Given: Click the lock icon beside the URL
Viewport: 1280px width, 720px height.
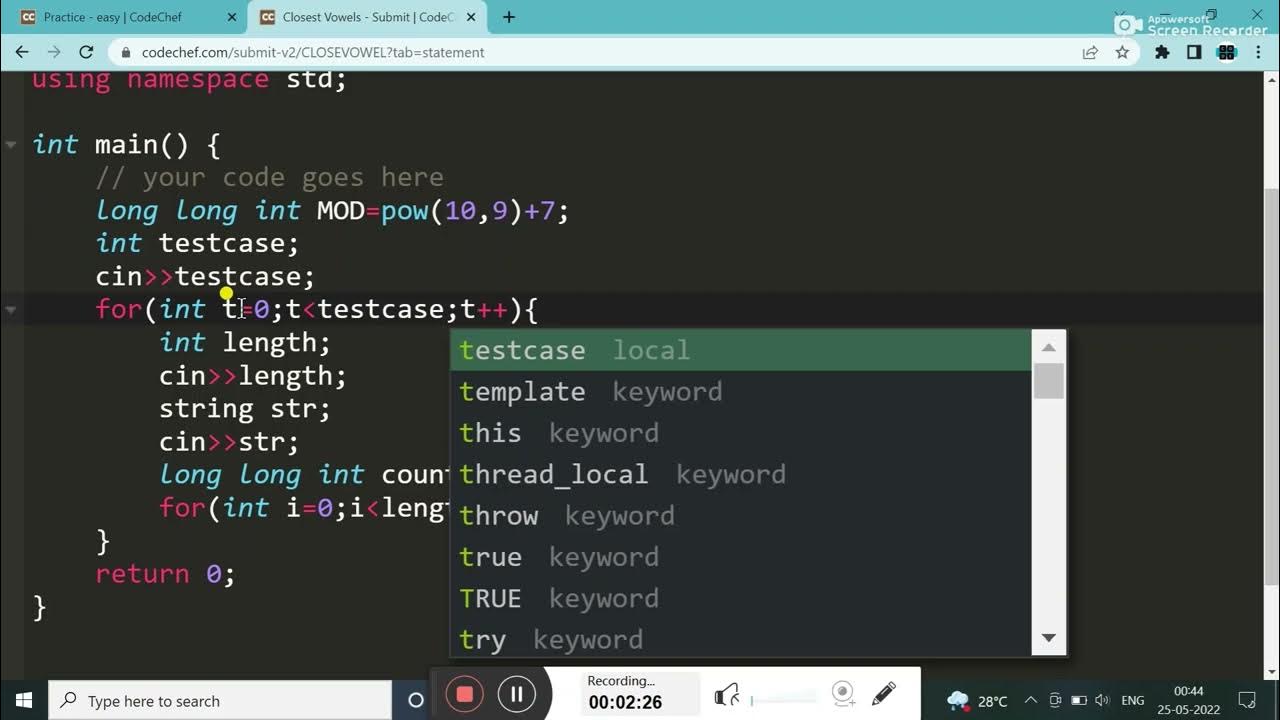Looking at the screenshot, I should 126,52.
